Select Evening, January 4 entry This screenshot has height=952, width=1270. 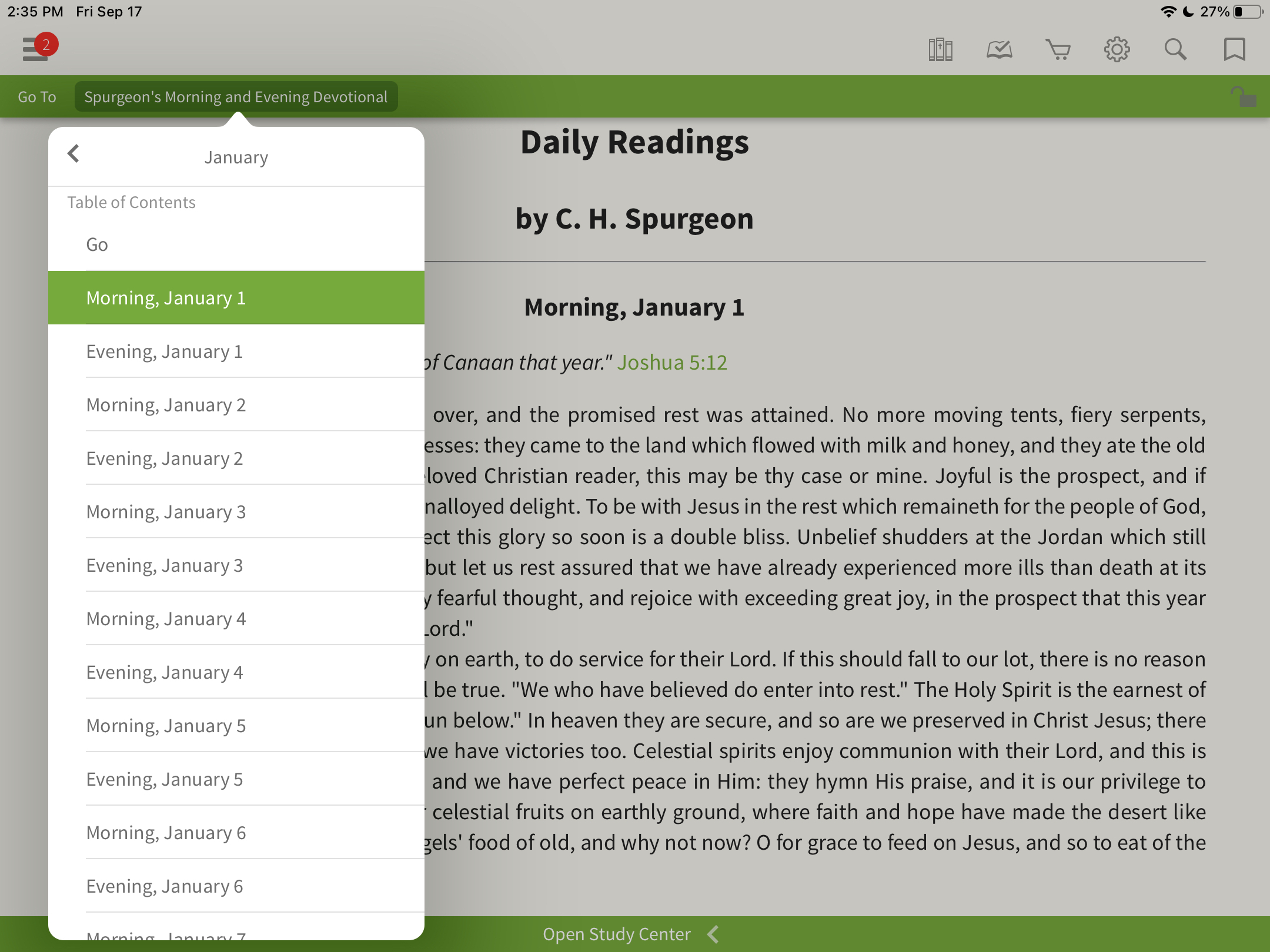[x=236, y=672]
